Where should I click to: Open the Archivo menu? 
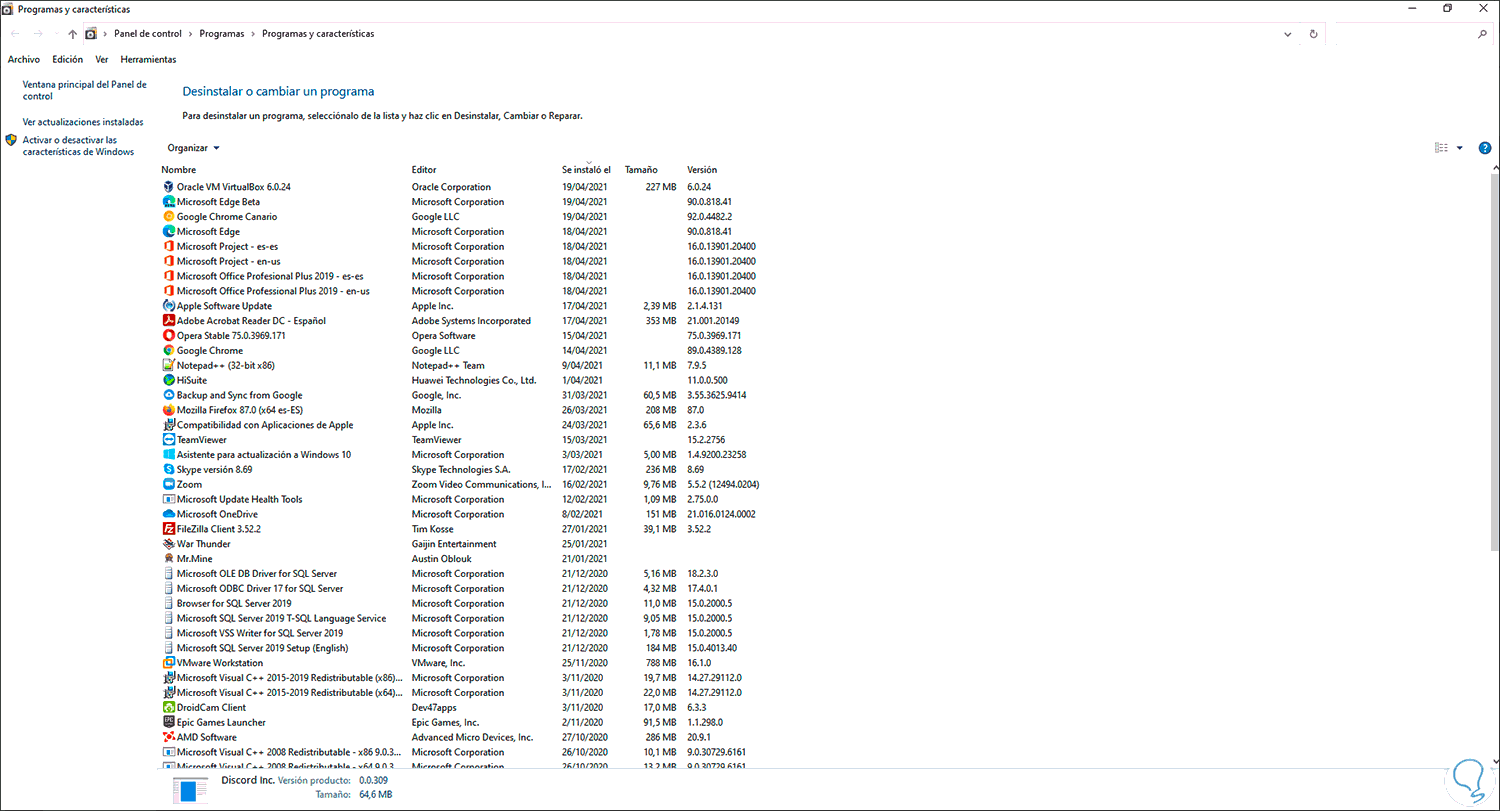24,60
